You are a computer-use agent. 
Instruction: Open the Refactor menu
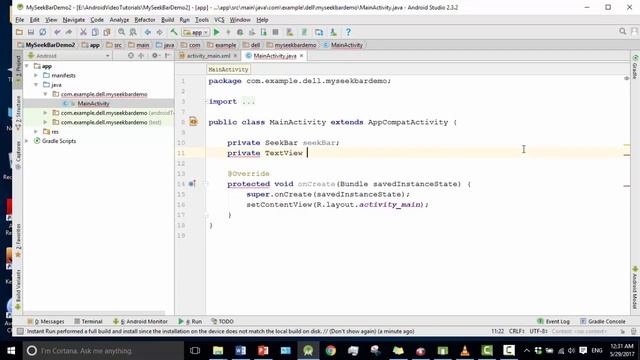(x=145, y=20)
